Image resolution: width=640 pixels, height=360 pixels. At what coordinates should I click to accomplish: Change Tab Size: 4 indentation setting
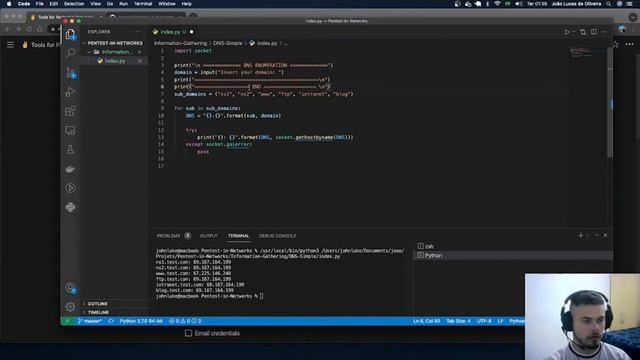click(458, 321)
